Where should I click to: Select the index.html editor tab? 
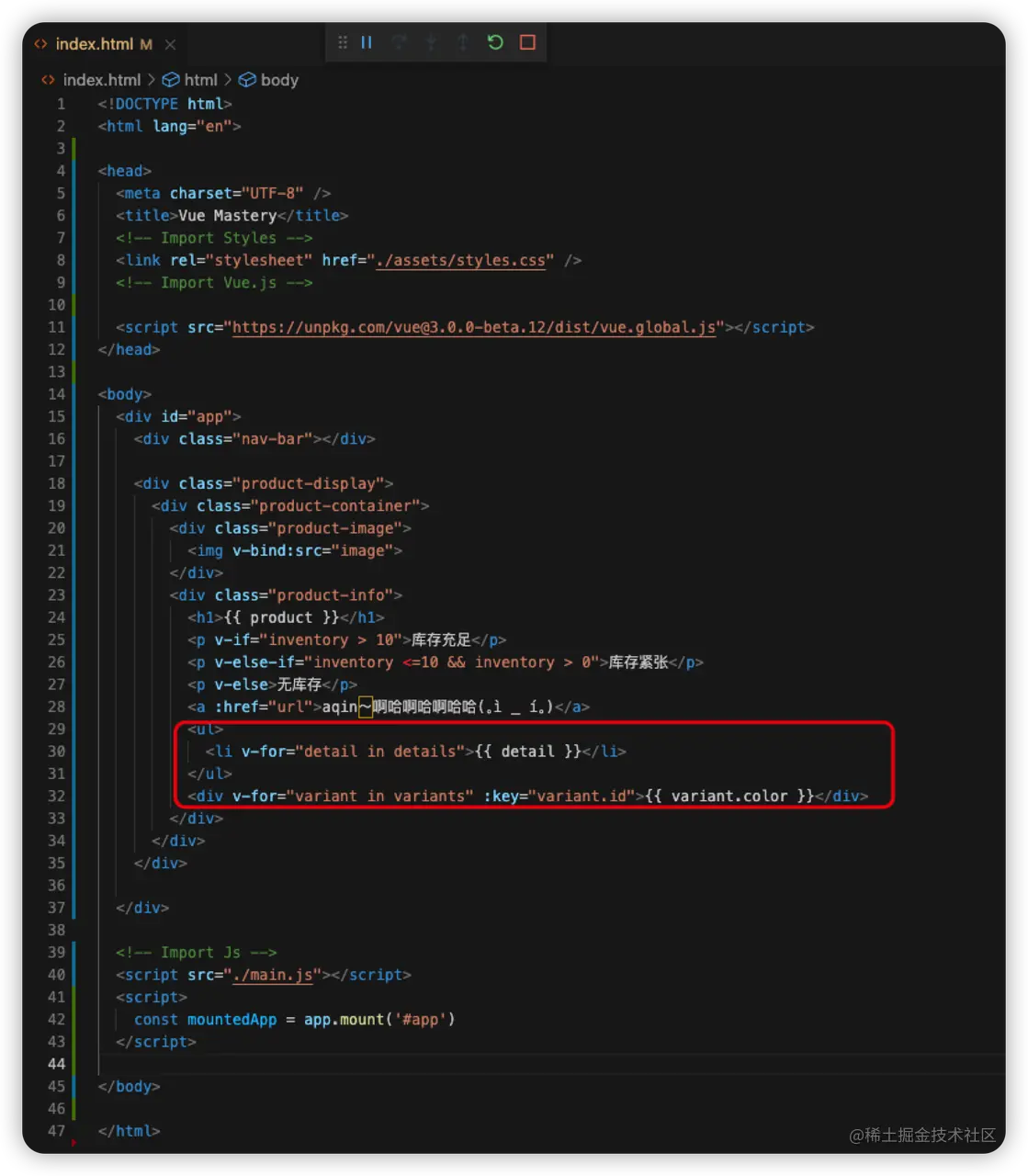tap(103, 44)
